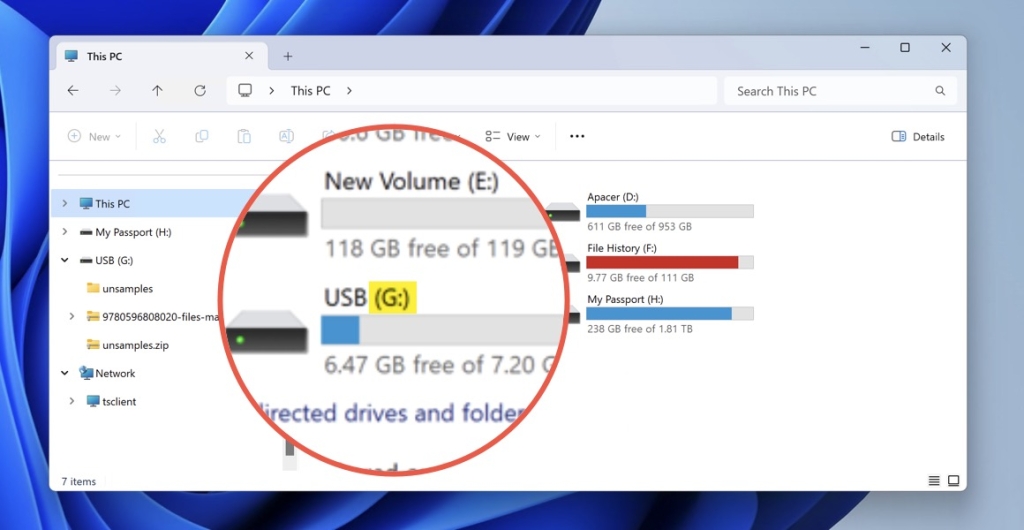Open the See more options menu
Image resolution: width=1024 pixels, height=530 pixels.
577,136
